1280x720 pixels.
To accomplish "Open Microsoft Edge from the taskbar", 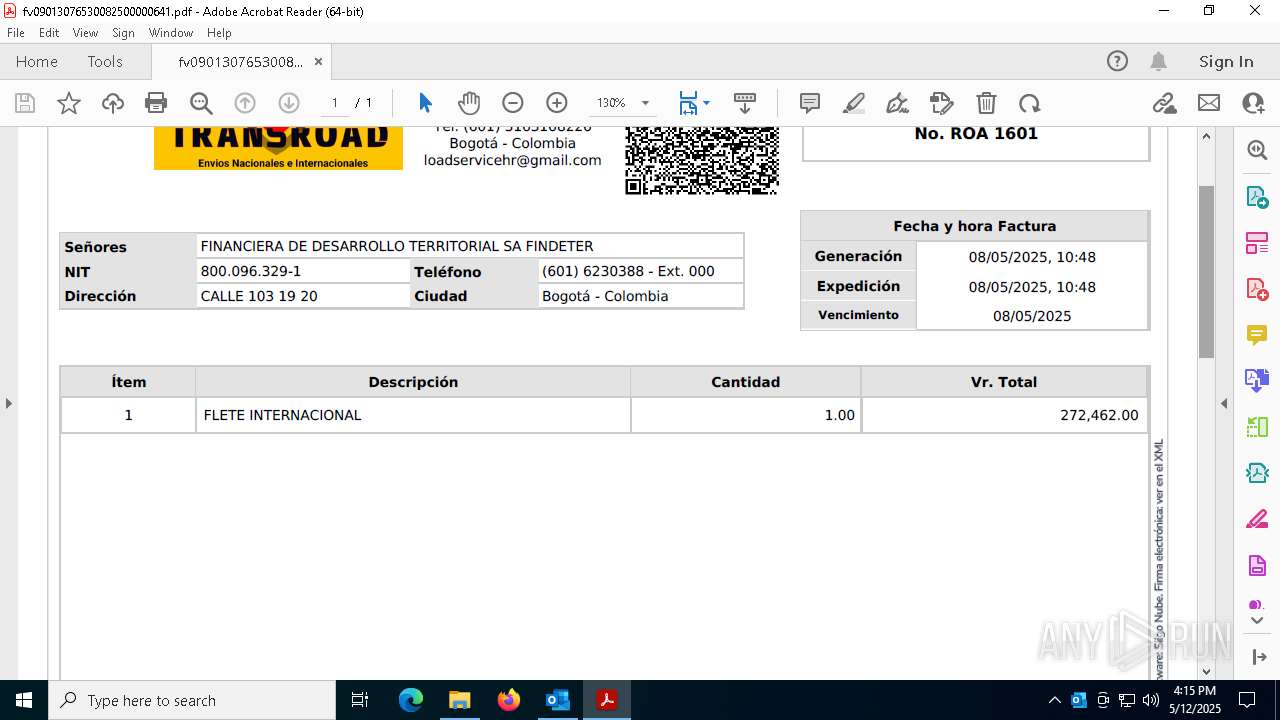I will (x=411, y=700).
